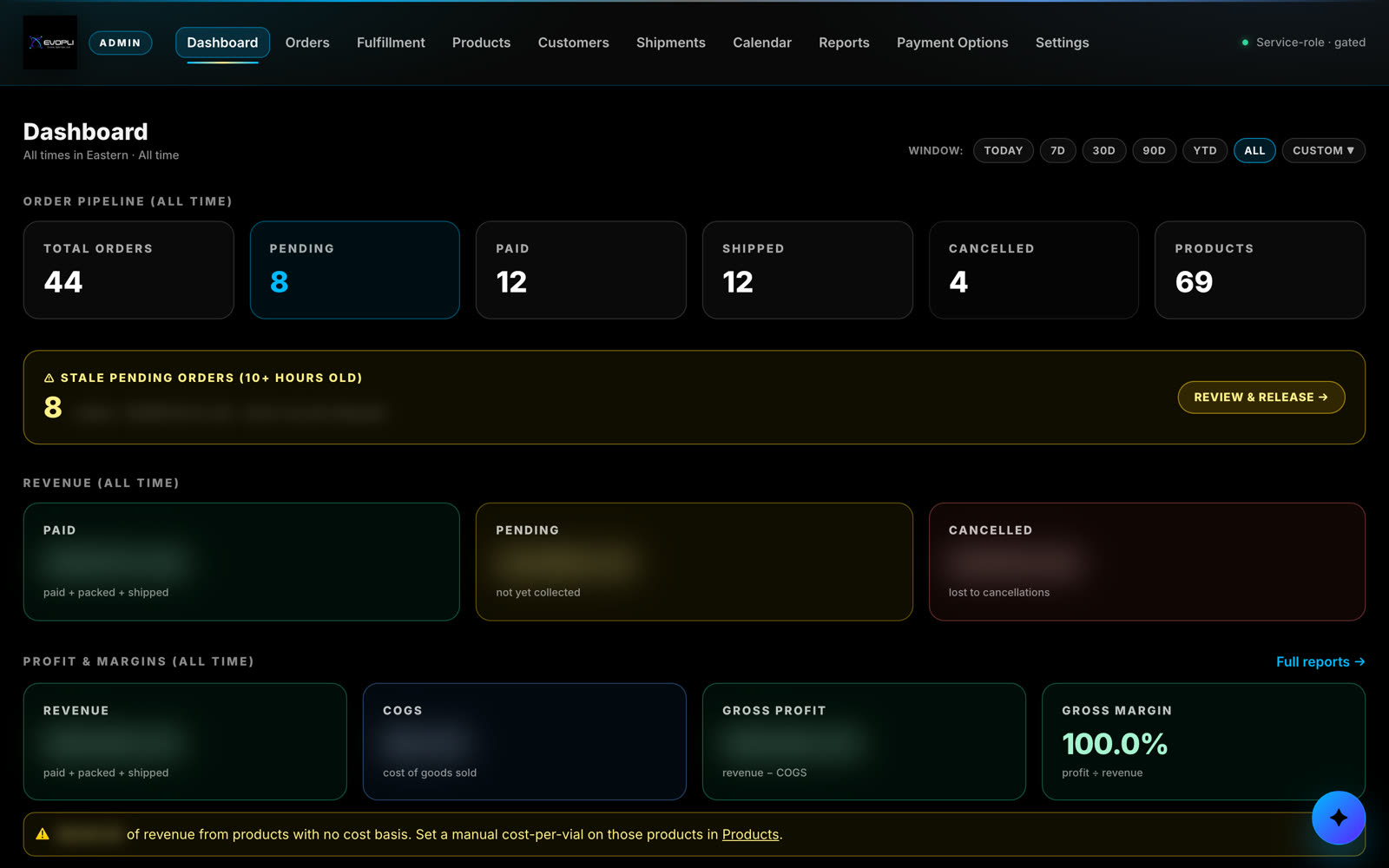Open Payment Options in the nav bar
This screenshot has width=1389, height=868.
tap(952, 43)
